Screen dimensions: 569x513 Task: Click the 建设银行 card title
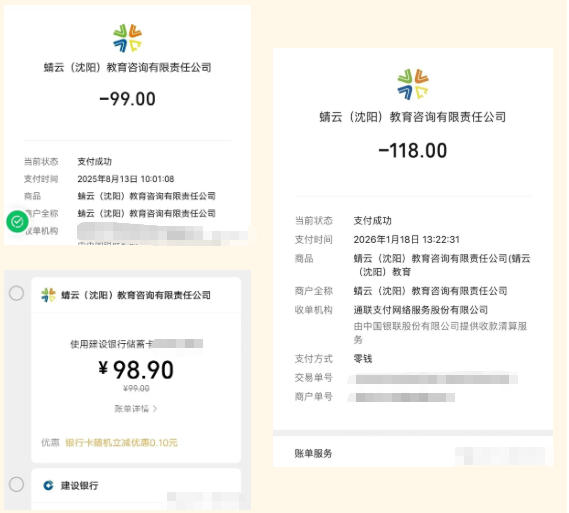click(x=79, y=485)
